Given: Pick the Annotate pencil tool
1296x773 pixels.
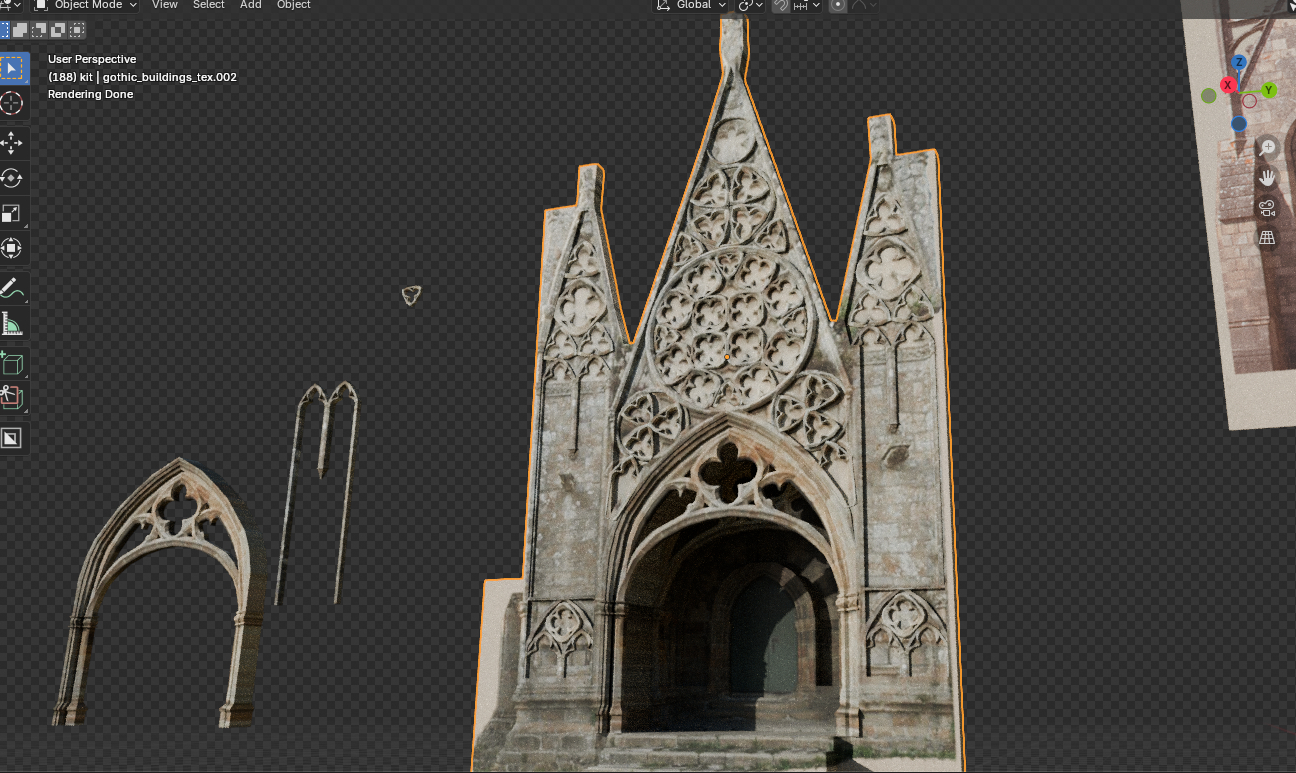Looking at the screenshot, I should click(12, 289).
